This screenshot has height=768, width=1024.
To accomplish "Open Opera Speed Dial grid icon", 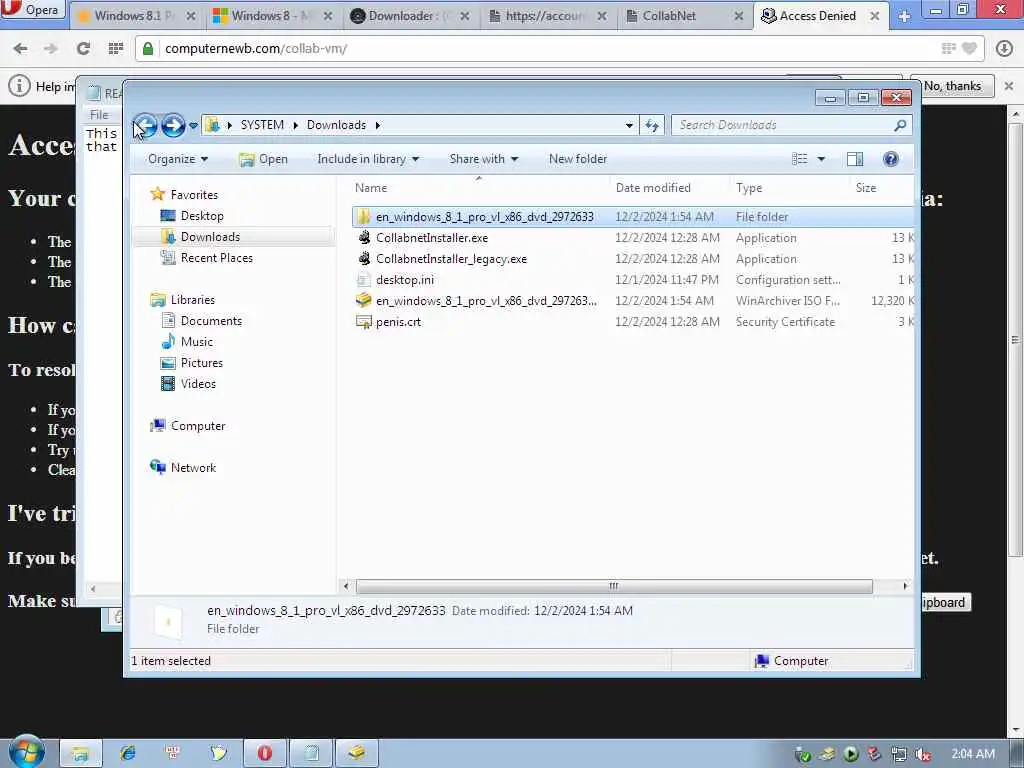I will pyautogui.click(x=116, y=48).
